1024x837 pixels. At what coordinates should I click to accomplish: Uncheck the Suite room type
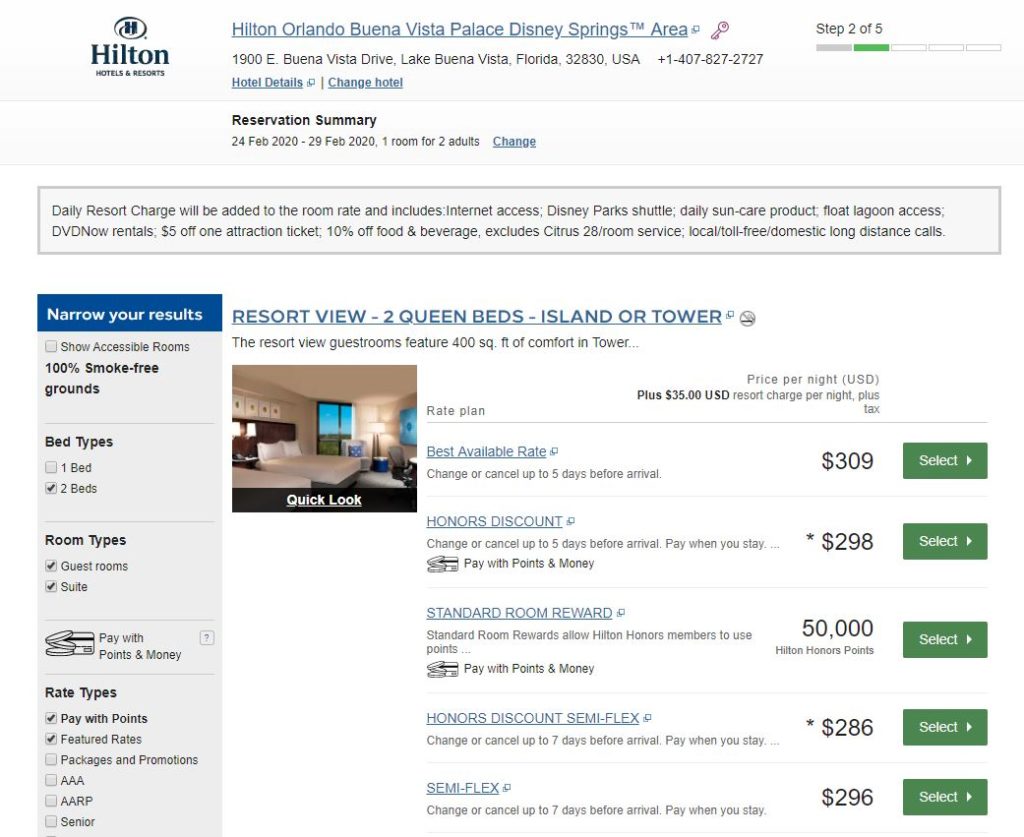tap(51, 587)
